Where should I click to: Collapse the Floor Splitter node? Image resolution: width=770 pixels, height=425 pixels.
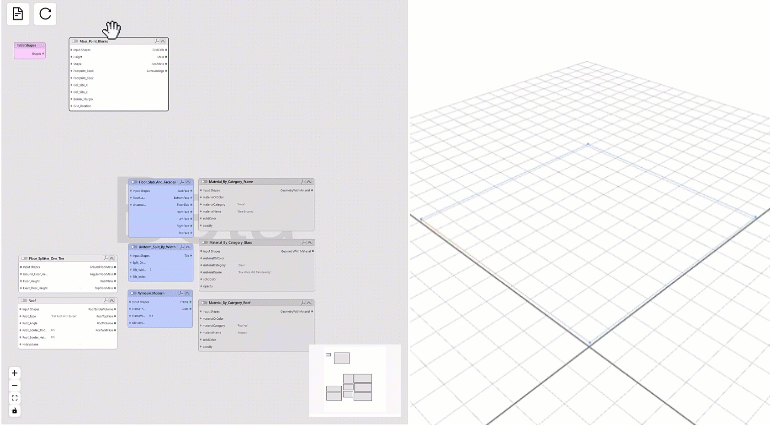click(111, 258)
